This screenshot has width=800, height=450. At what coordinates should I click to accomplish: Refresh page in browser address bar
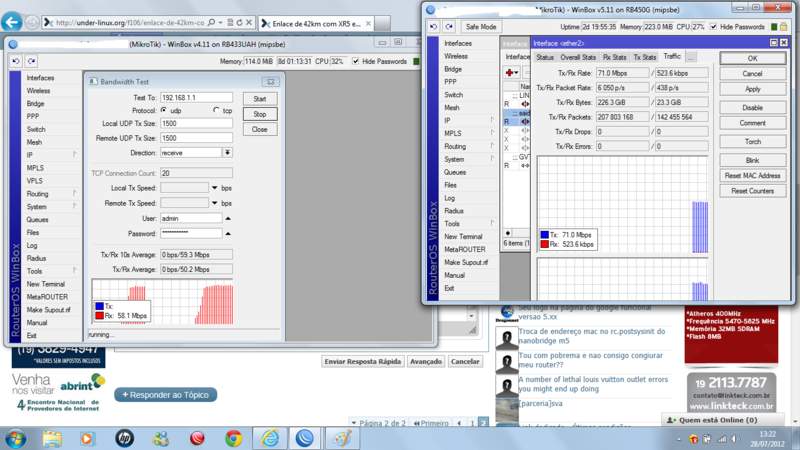[239, 22]
